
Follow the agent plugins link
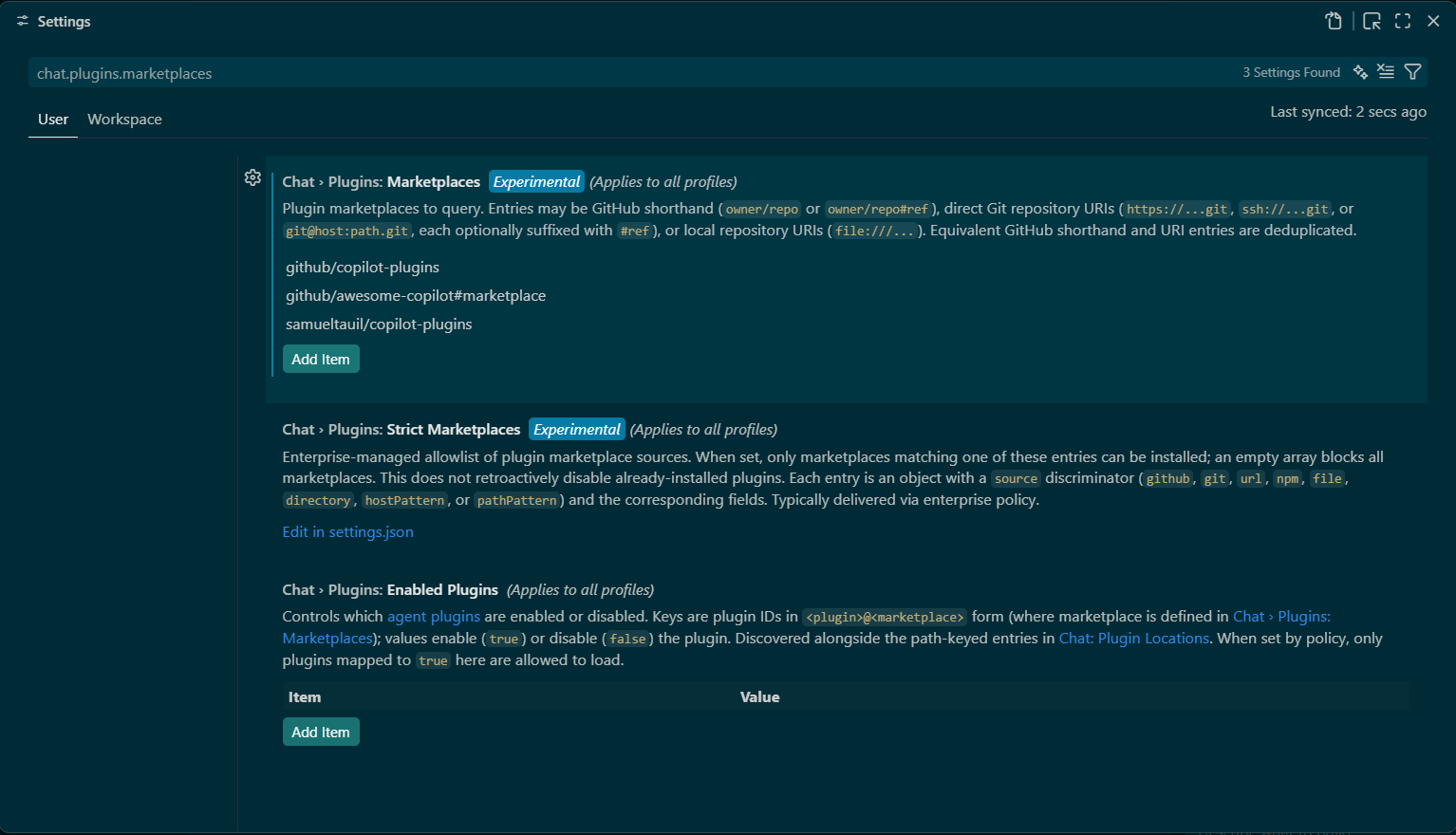[434, 617]
